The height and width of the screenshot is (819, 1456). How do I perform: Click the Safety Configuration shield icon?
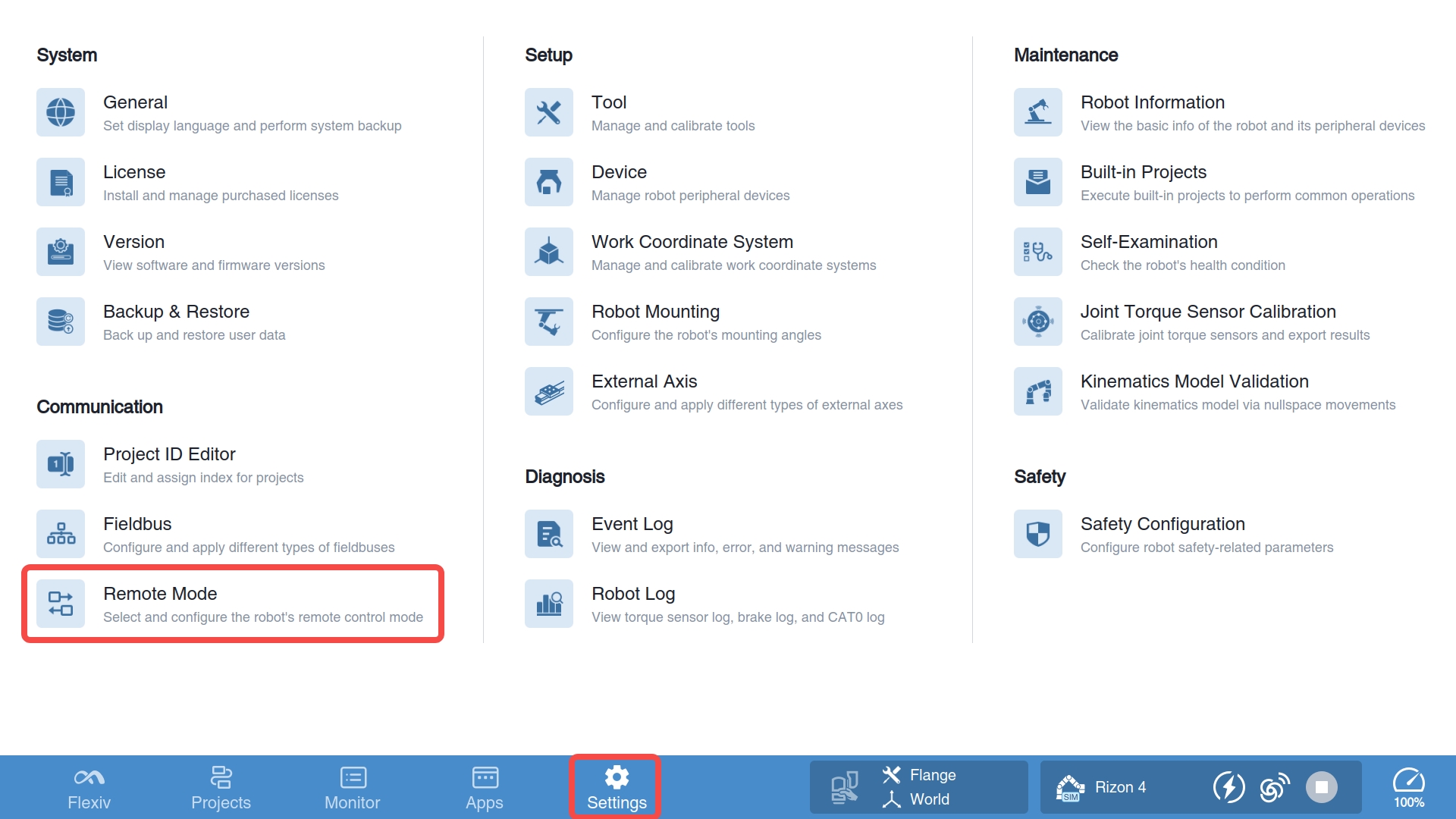click(1038, 534)
